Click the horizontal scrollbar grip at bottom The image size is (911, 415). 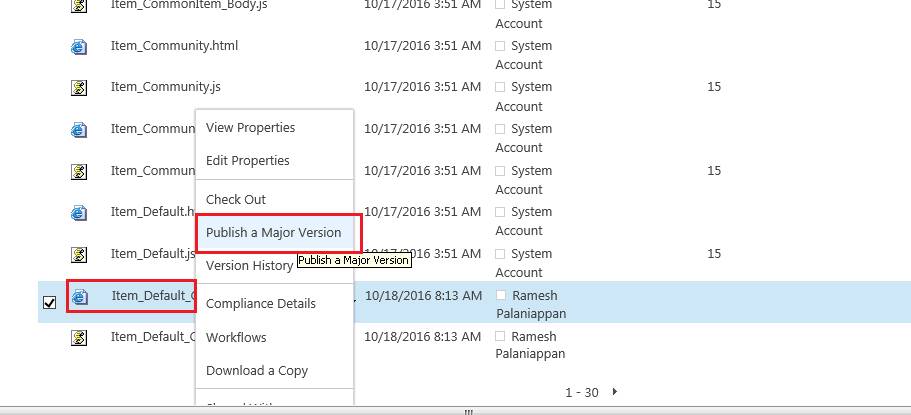(469, 412)
